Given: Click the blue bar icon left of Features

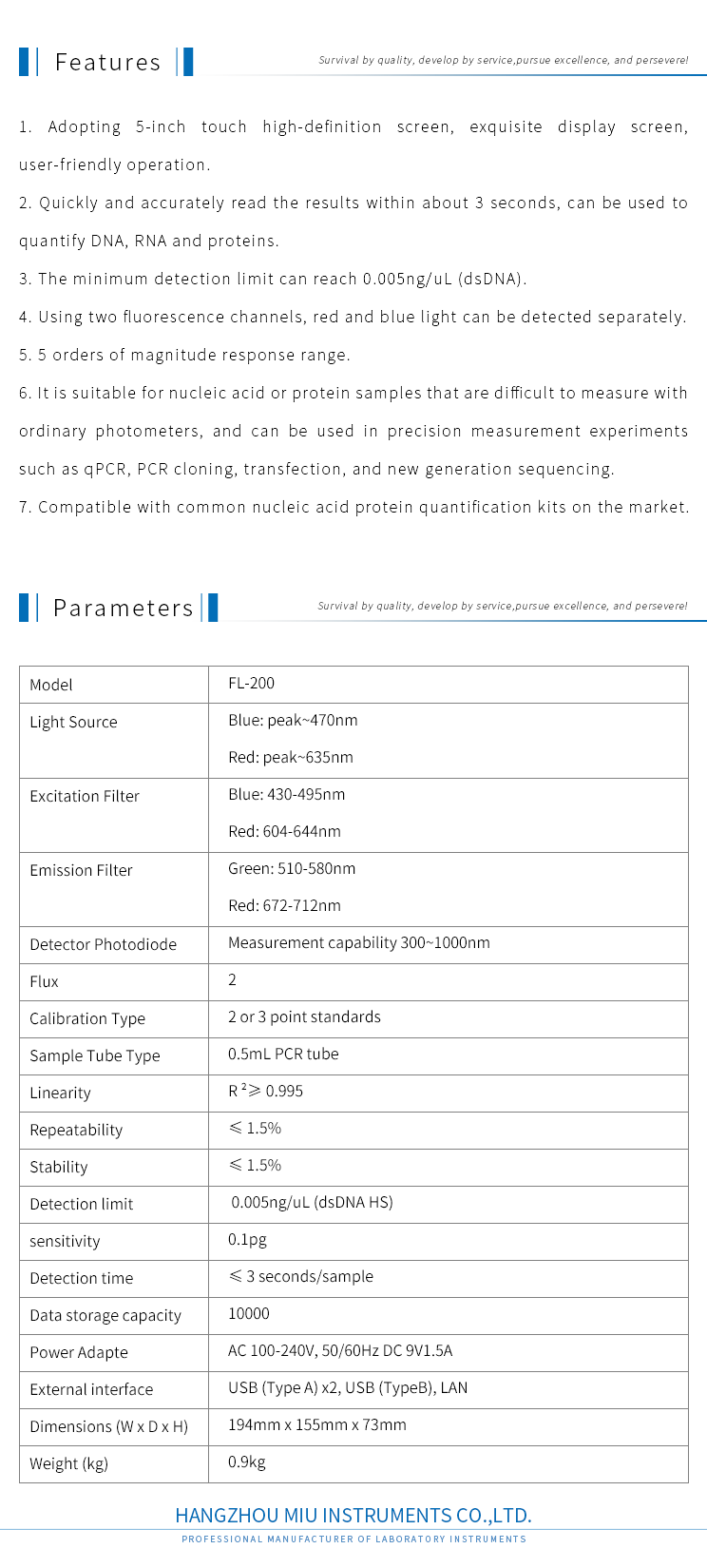Looking at the screenshot, I should (x=27, y=62).
